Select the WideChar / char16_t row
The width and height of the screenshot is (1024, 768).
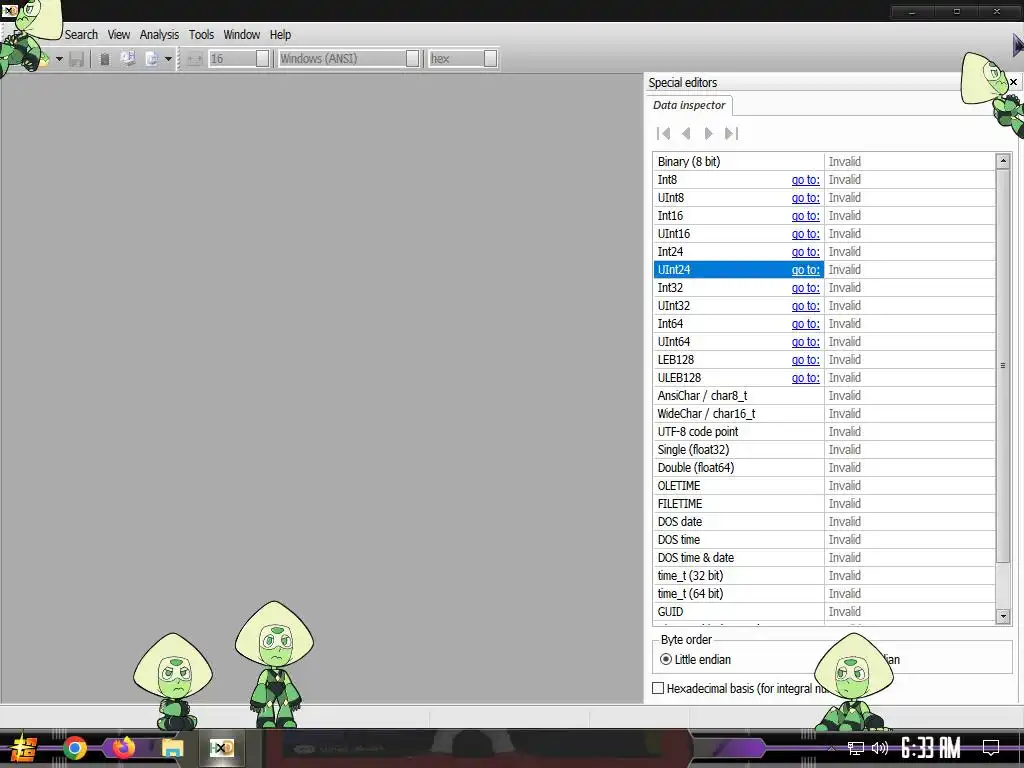(x=824, y=414)
